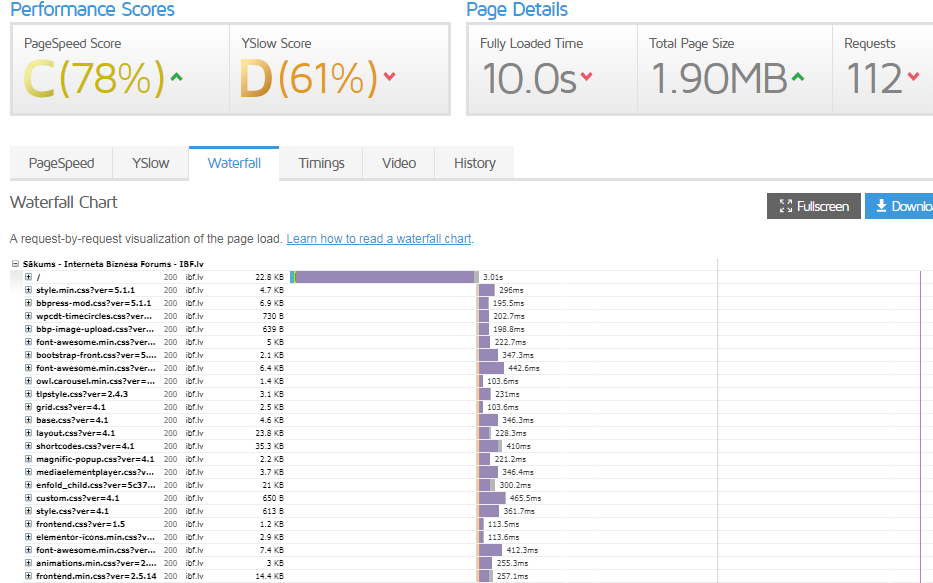This screenshot has height=583, width=933.
Task: Click the Requests red down arrow
Action: click(913, 78)
